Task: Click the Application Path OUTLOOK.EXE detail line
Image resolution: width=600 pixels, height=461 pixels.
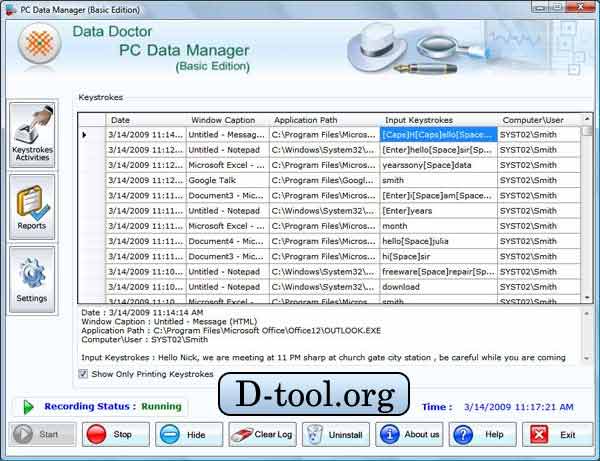Action: (x=231, y=331)
